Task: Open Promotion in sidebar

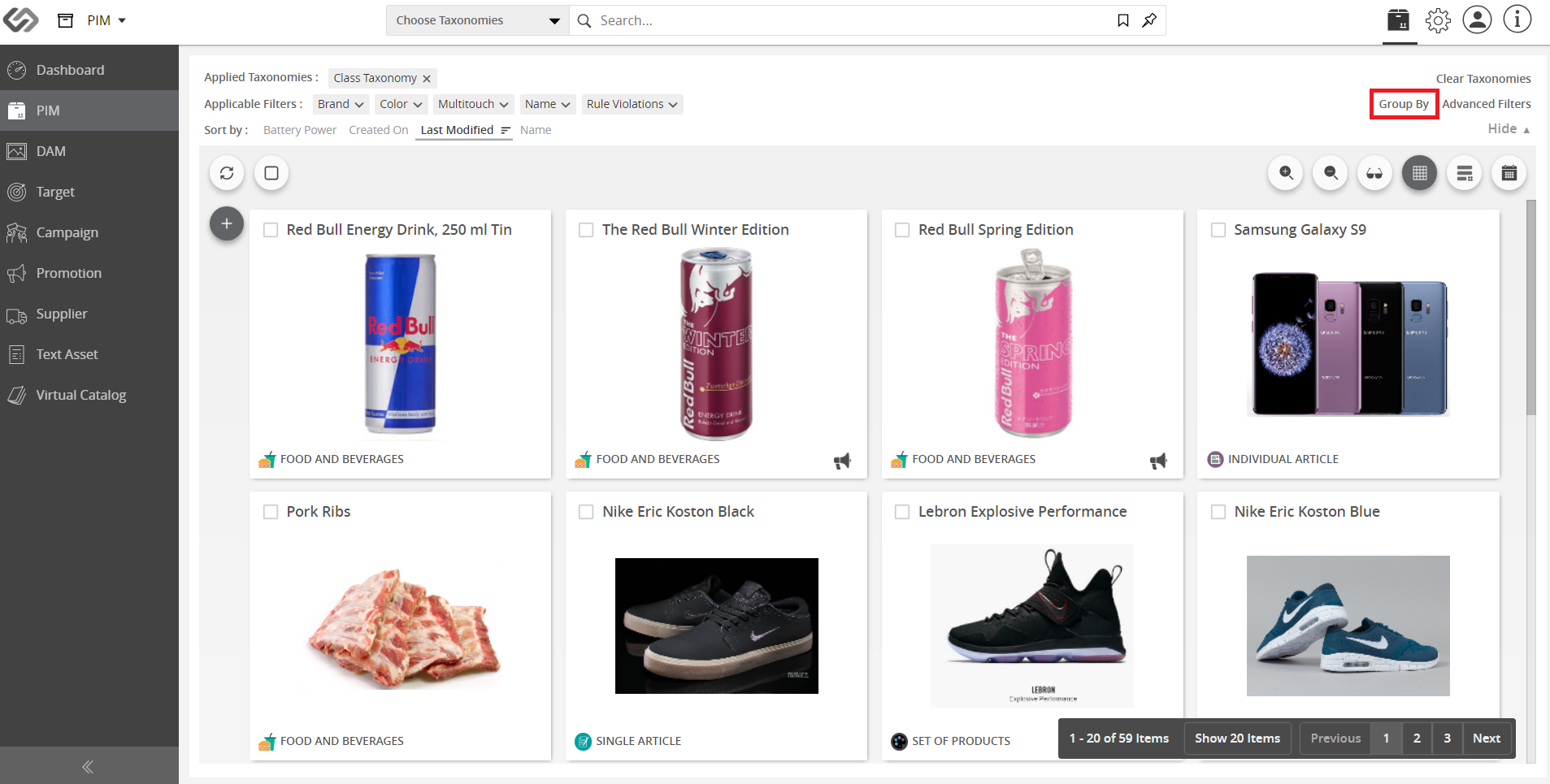Action: (x=89, y=273)
